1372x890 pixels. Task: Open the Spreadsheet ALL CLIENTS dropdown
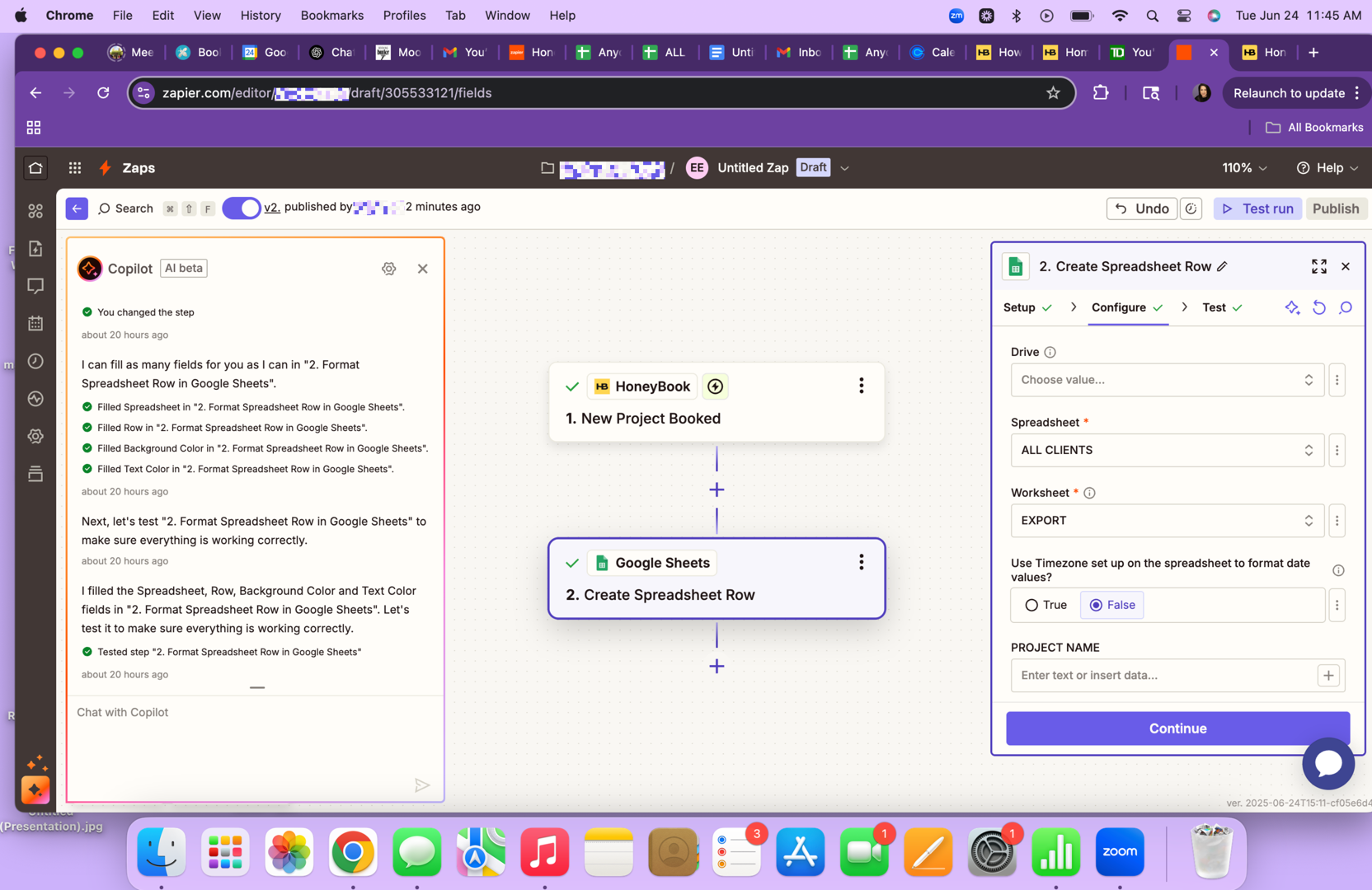1167,450
